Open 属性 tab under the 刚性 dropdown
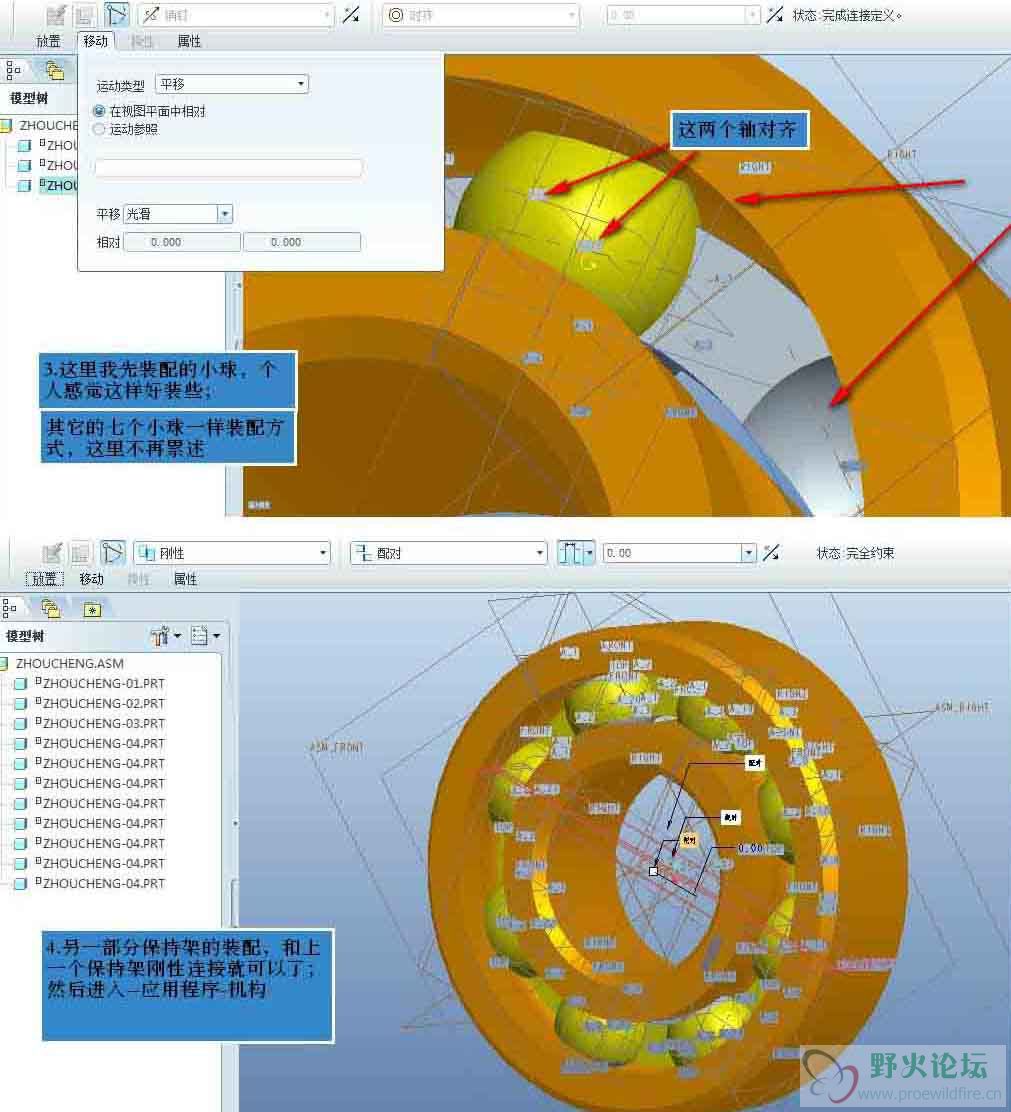Viewport: 1011px width, 1112px height. (185, 579)
